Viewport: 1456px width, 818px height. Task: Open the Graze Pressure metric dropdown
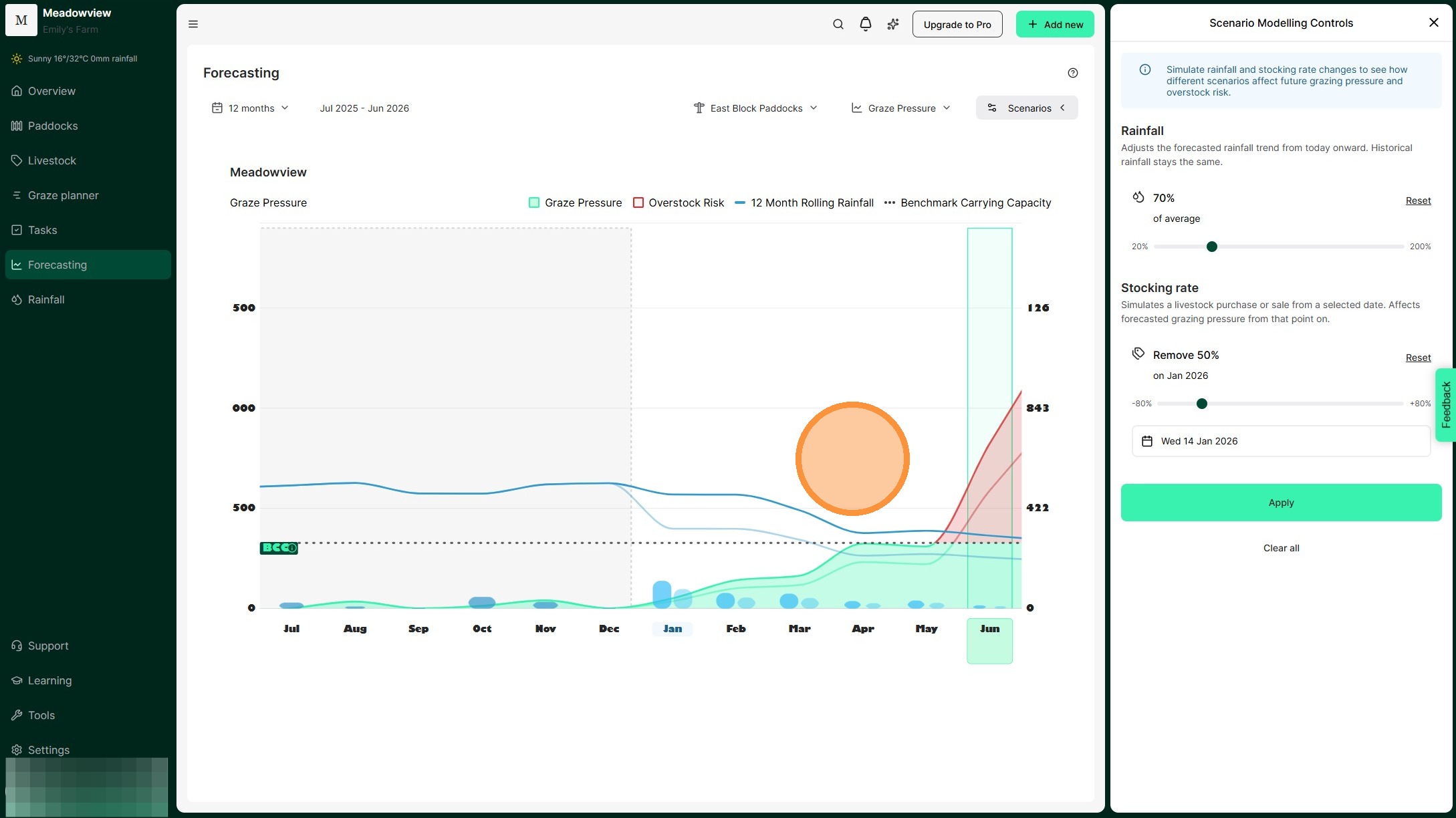pos(900,108)
